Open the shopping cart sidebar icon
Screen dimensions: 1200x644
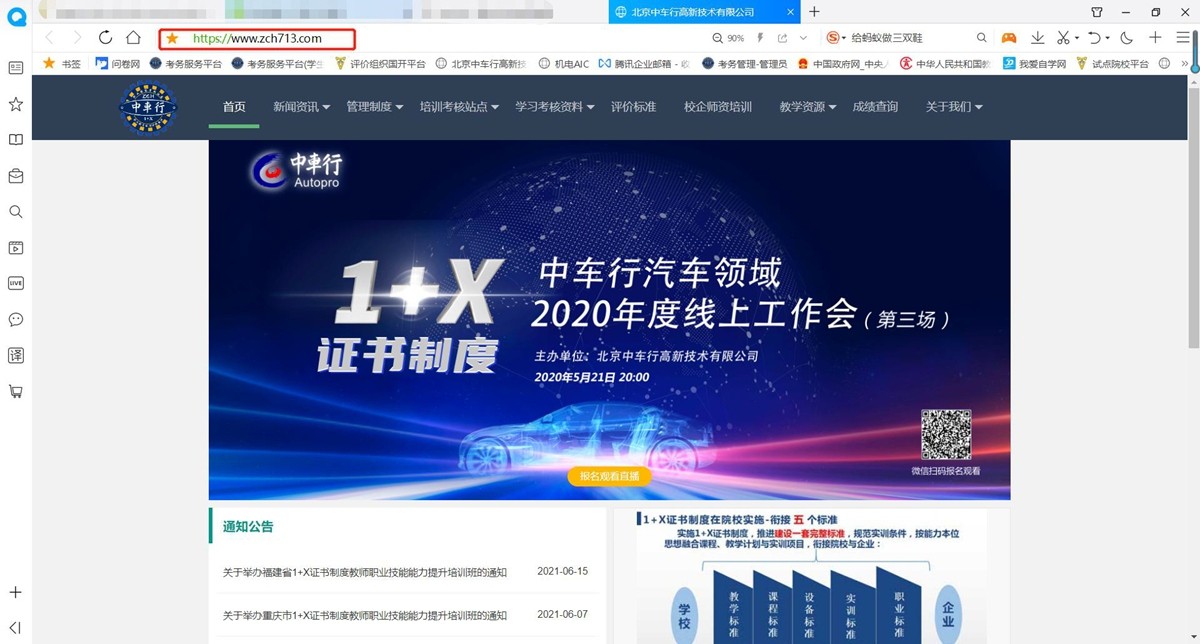pyautogui.click(x=16, y=391)
